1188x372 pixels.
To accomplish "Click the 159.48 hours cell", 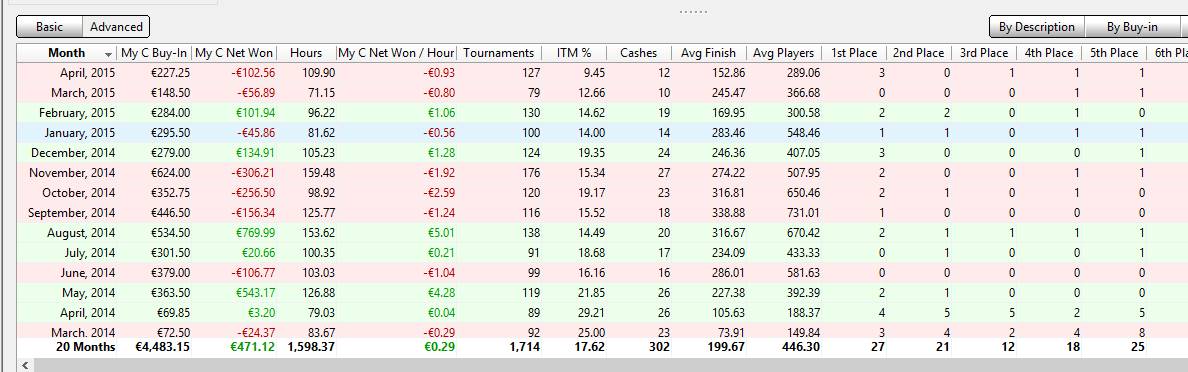I will pyautogui.click(x=318, y=173).
